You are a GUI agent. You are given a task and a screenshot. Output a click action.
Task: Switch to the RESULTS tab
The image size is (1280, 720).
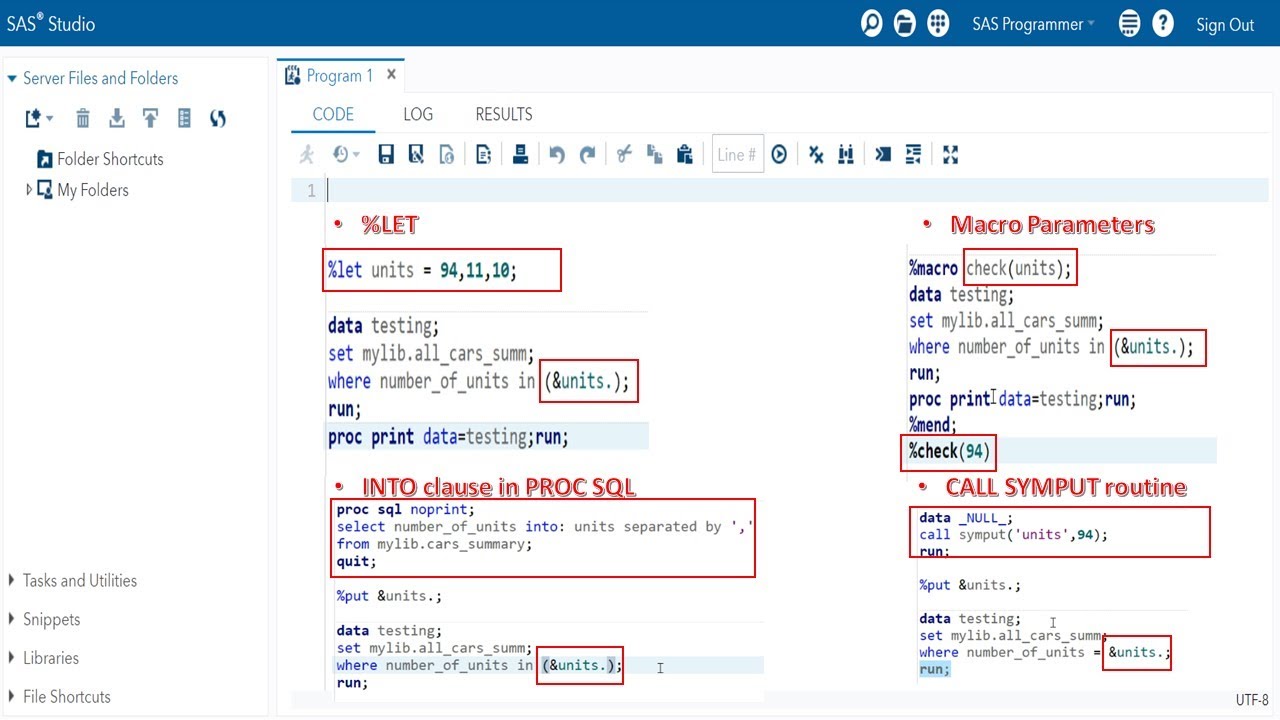[504, 114]
